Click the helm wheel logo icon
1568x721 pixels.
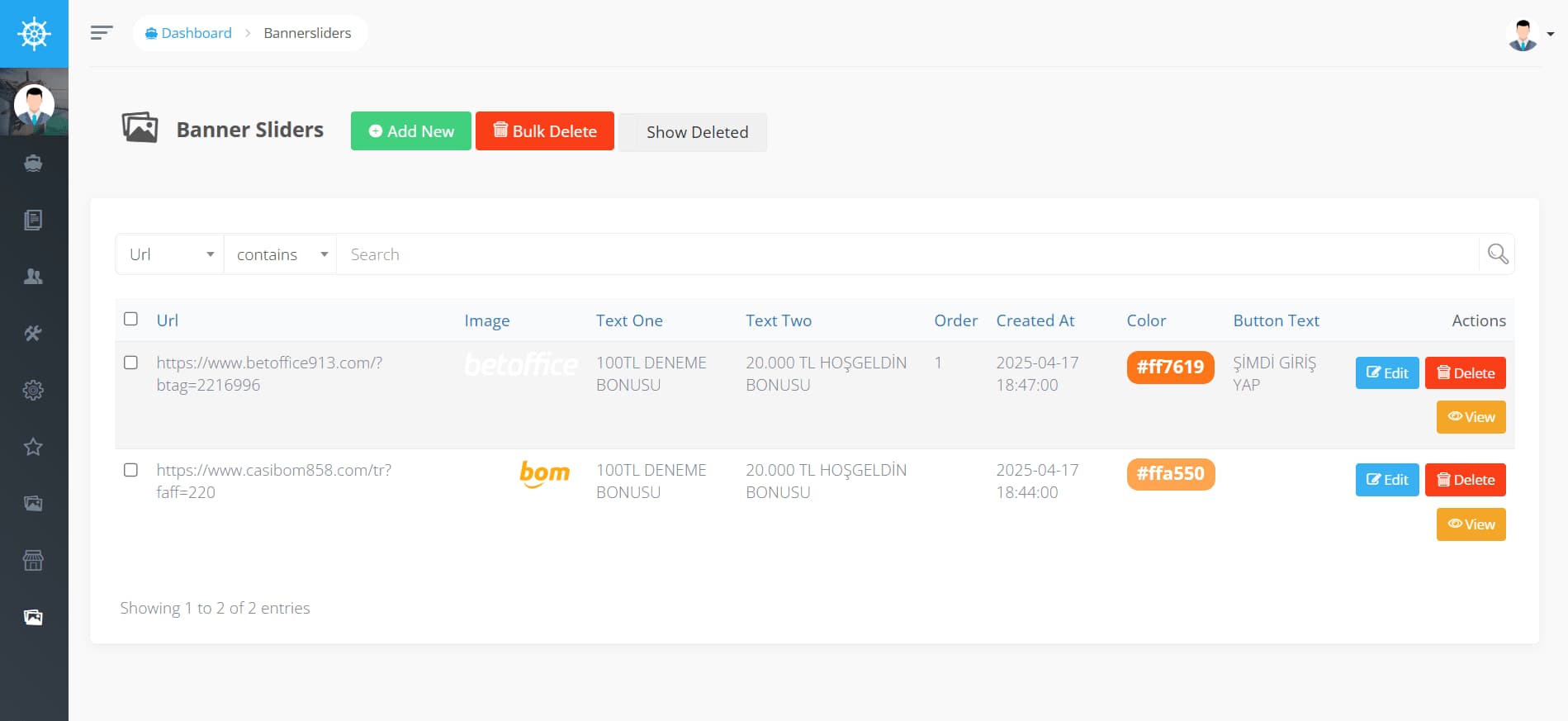point(34,34)
